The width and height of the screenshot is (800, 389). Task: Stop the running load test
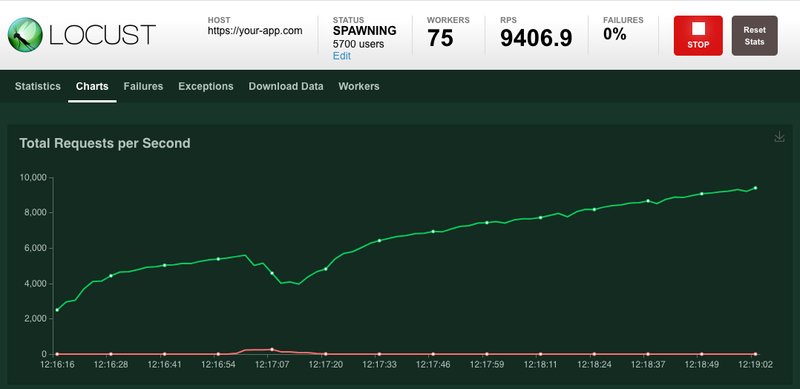698,35
